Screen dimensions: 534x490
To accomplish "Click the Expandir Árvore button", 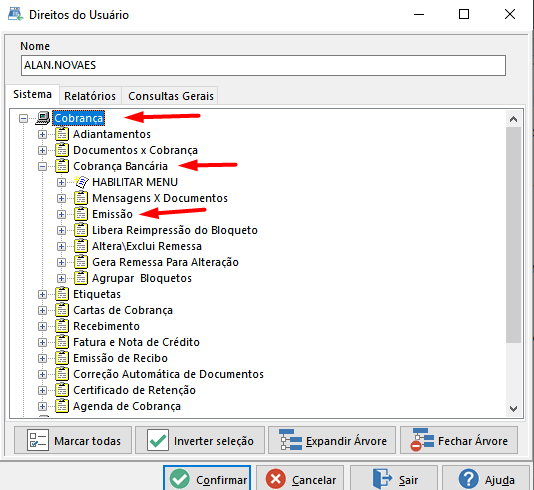I will click(x=332, y=440).
